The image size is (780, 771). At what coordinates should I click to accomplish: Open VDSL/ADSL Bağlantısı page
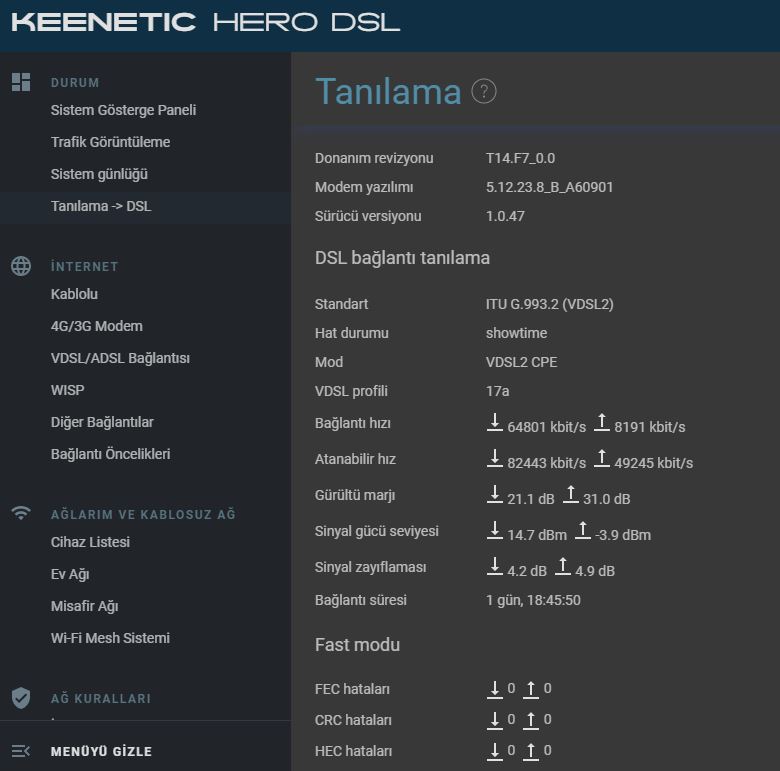(120, 358)
